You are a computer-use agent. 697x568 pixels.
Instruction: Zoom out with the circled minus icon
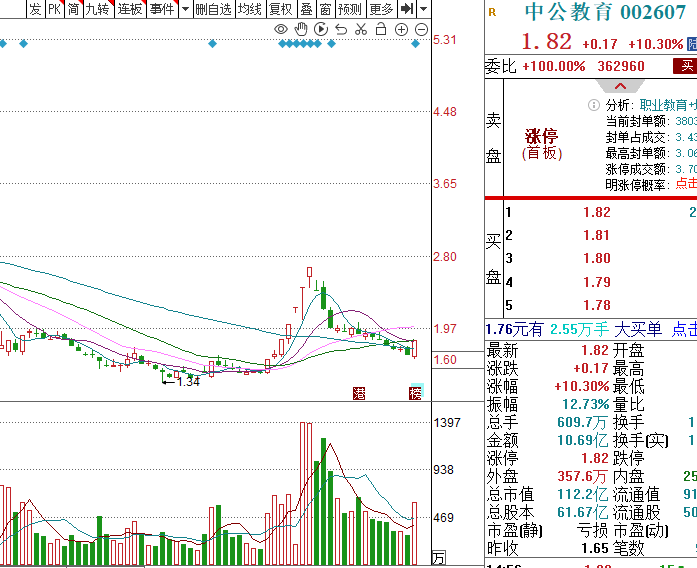click(x=420, y=29)
